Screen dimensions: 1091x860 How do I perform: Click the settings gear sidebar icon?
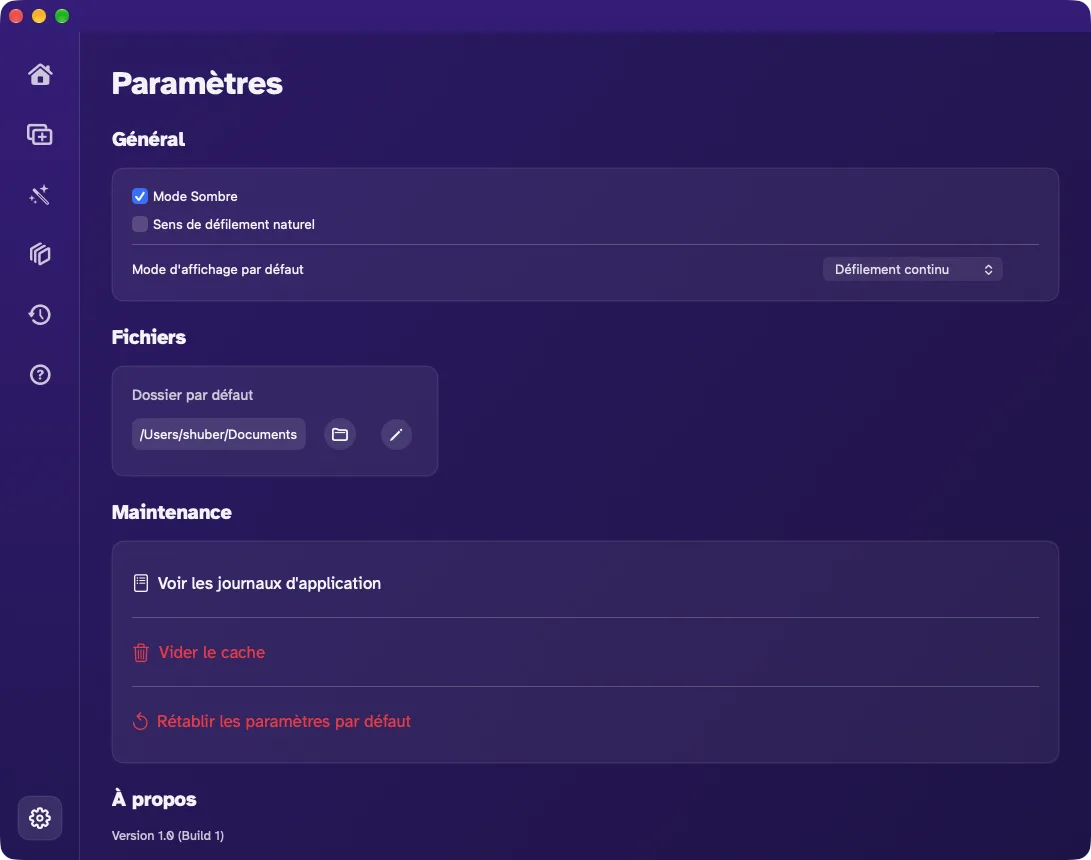click(40, 818)
